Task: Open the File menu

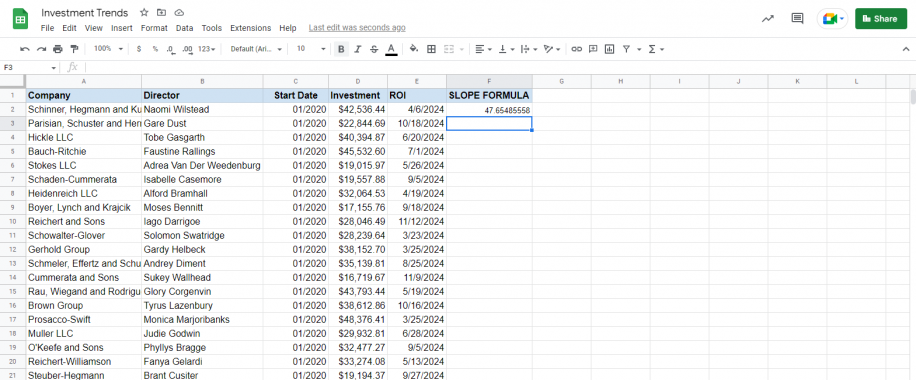Action: coord(47,27)
